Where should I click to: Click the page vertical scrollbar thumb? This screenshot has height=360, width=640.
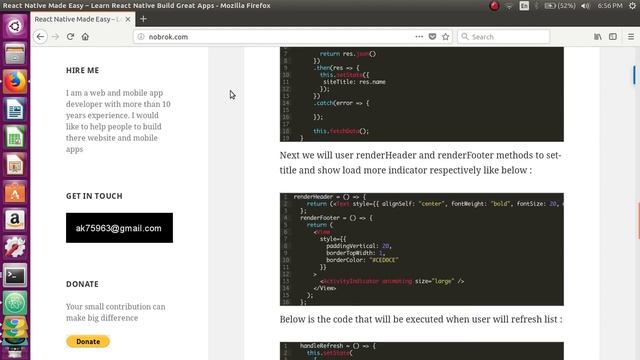(634, 75)
